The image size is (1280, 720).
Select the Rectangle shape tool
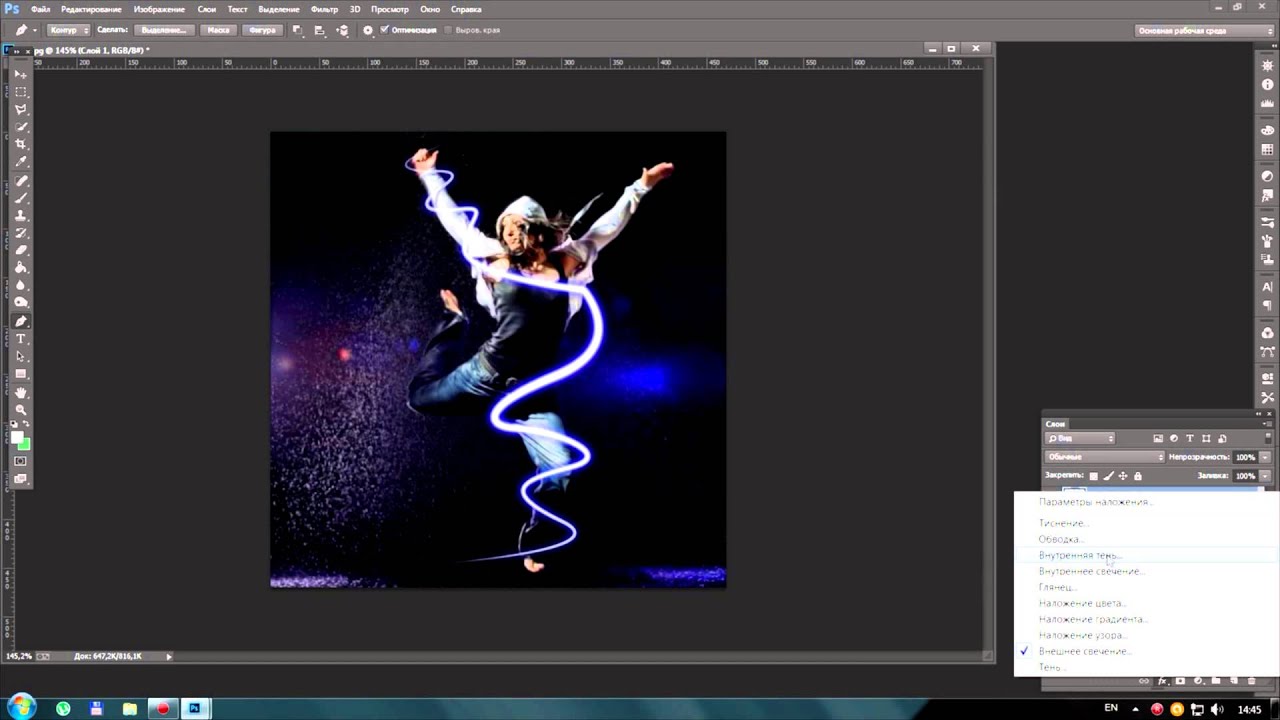tap(21, 374)
